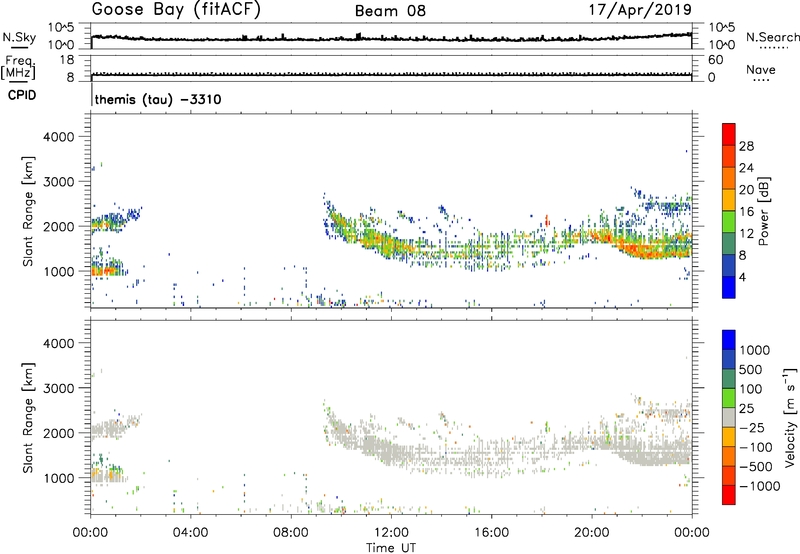Image resolution: width=800 pixels, height=554 pixels.
Task: Click the 'Beam 08' label
Action: tap(390, 11)
